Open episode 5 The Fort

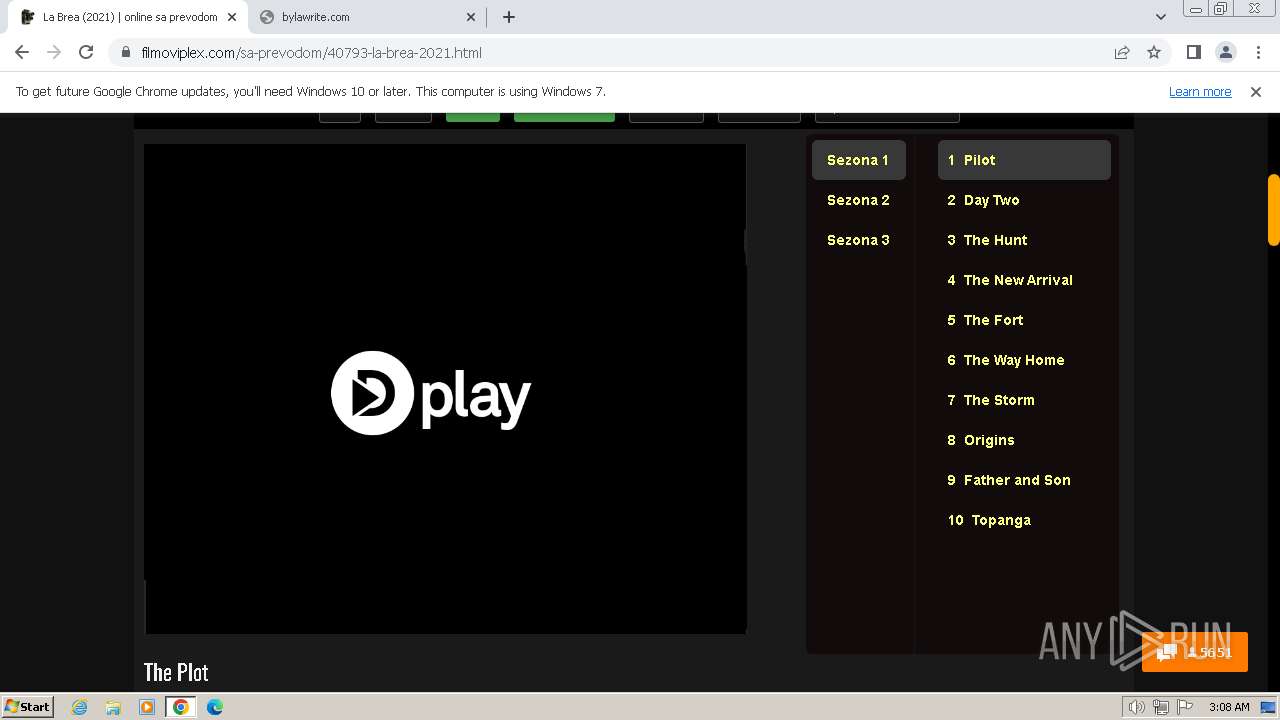tap(1024, 320)
